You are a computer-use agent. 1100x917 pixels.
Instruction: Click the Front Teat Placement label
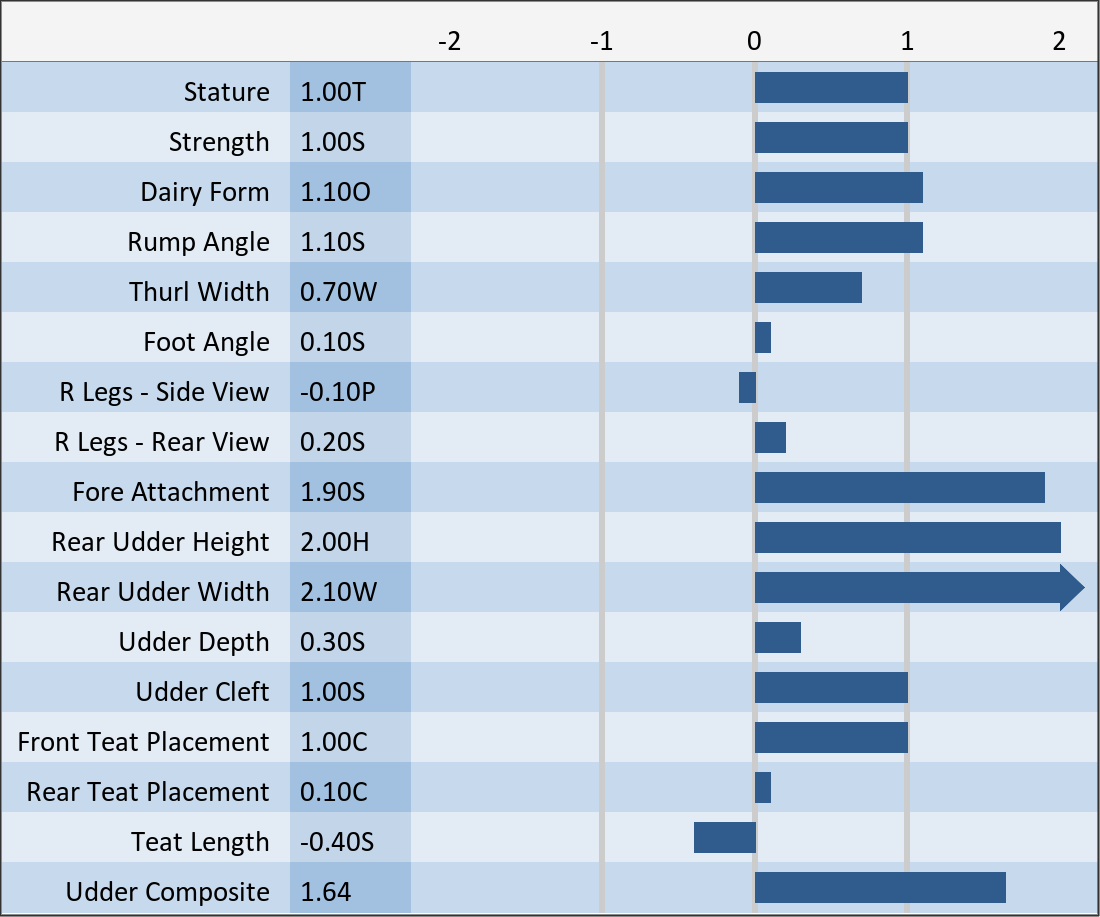pyautogui.click(x=143, y=742)
